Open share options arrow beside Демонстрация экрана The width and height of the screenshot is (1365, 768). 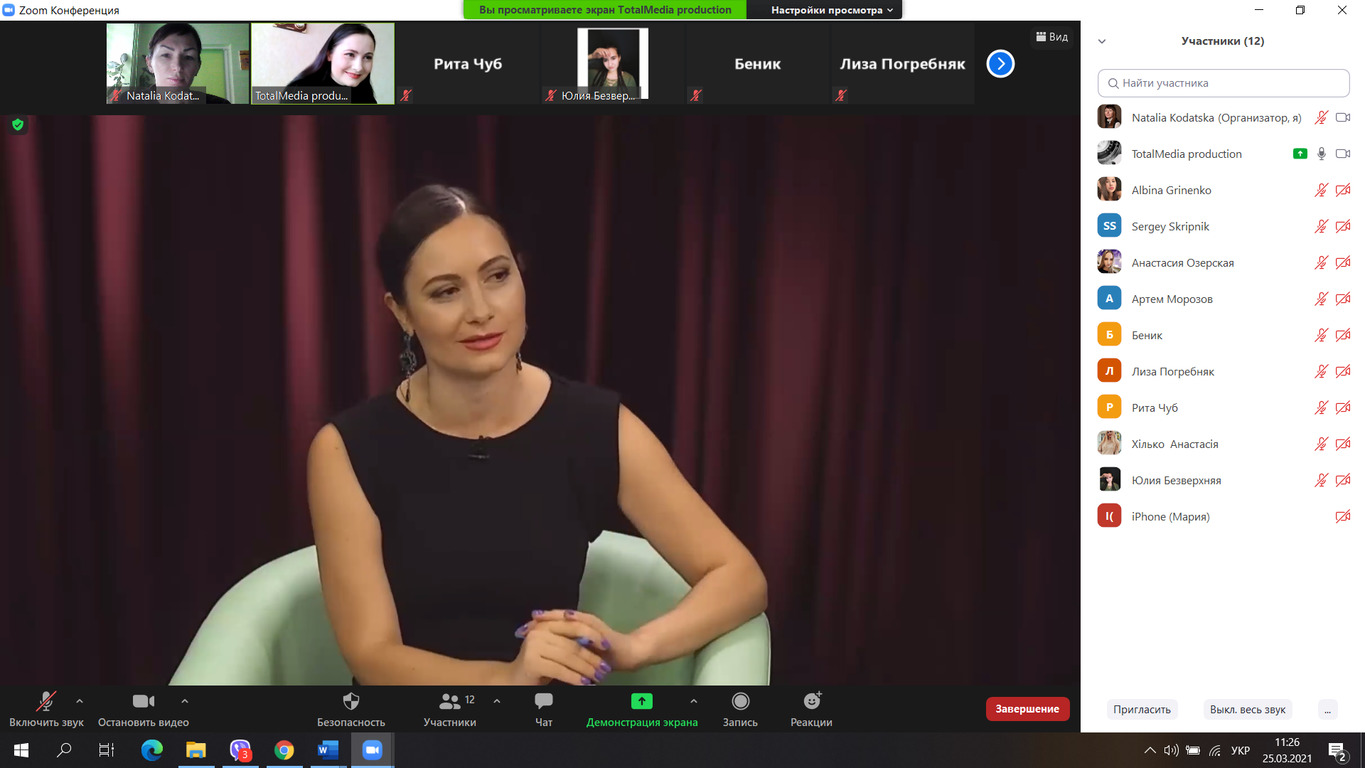pyautogui.click(x=694, y=701)
